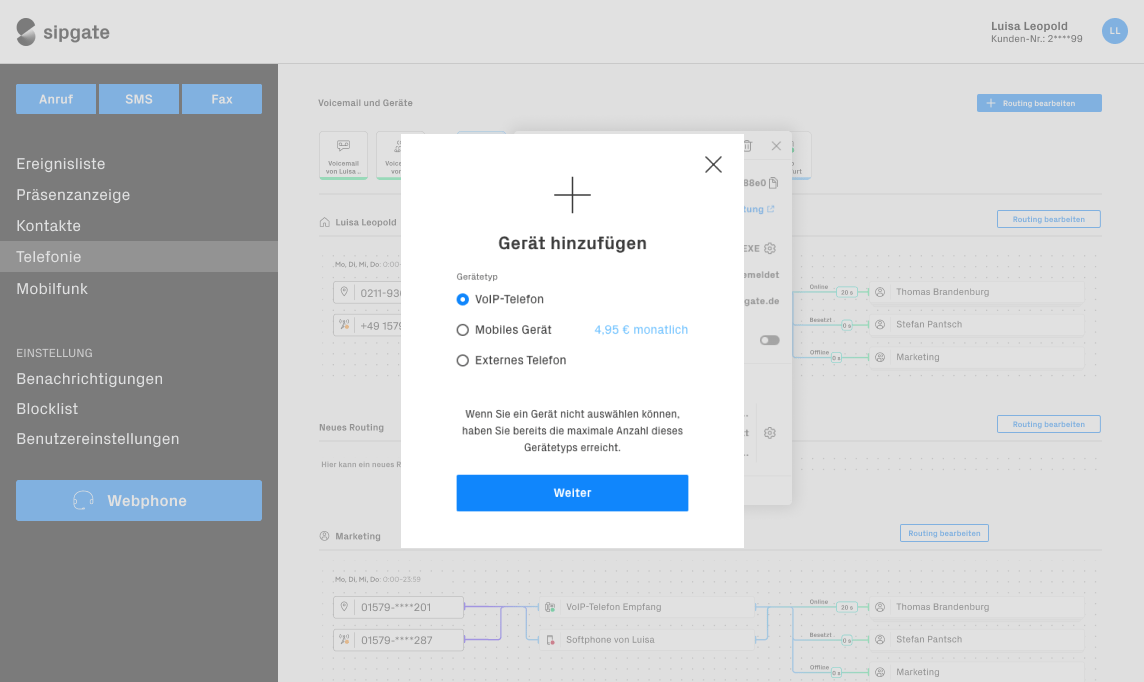The width and height of the screenshot is (1144, 682).
Task: Click Routing bearbeiten for Neues Routing
Action: [1048, 425]
